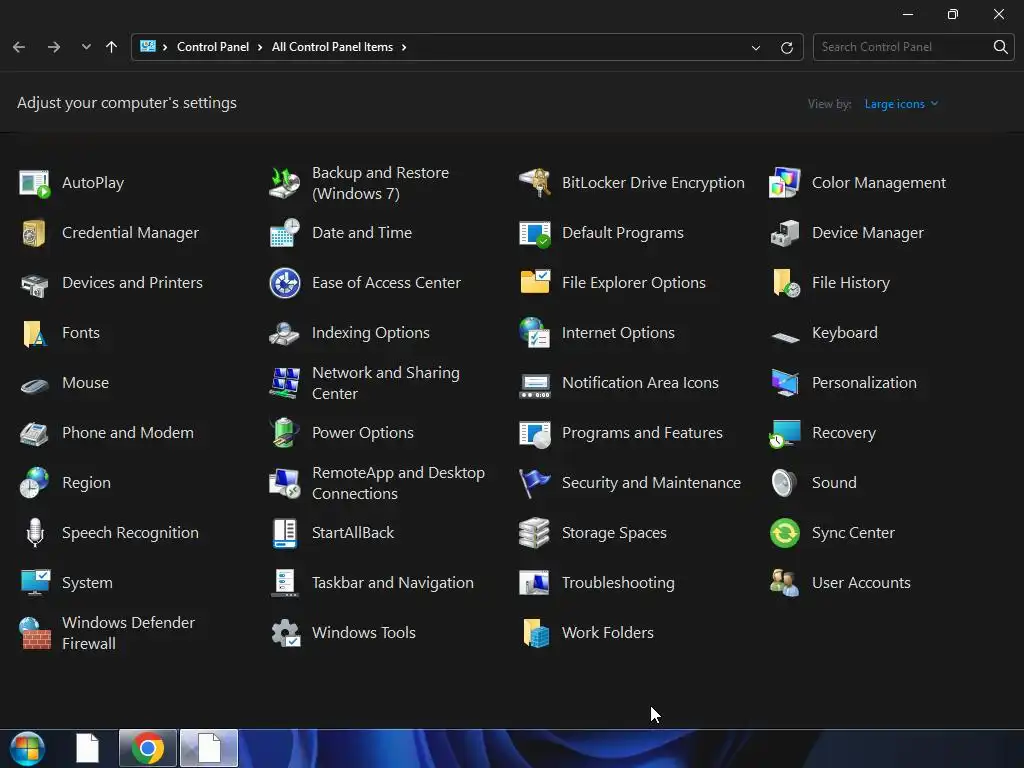The width and height of the screenshot is (1024, 768).
Task: Open the Default Programs icon
Action: (535, 233)
